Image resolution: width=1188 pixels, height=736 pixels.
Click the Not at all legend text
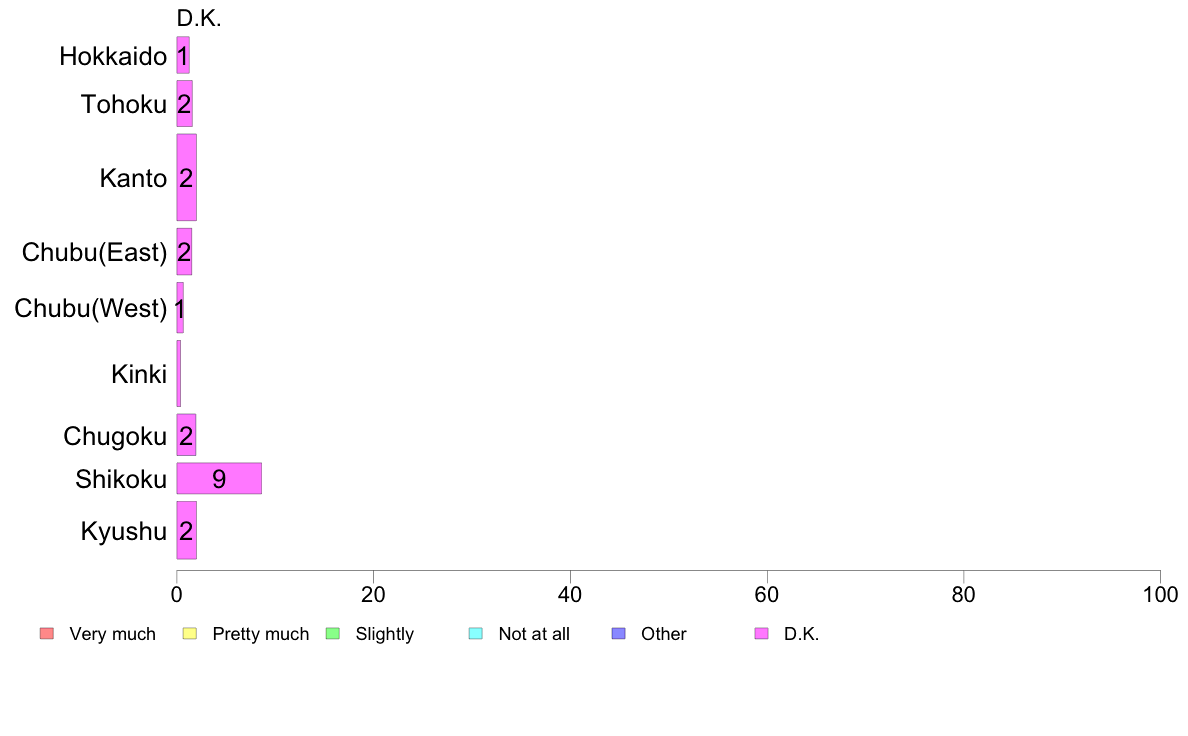(533, 634)
